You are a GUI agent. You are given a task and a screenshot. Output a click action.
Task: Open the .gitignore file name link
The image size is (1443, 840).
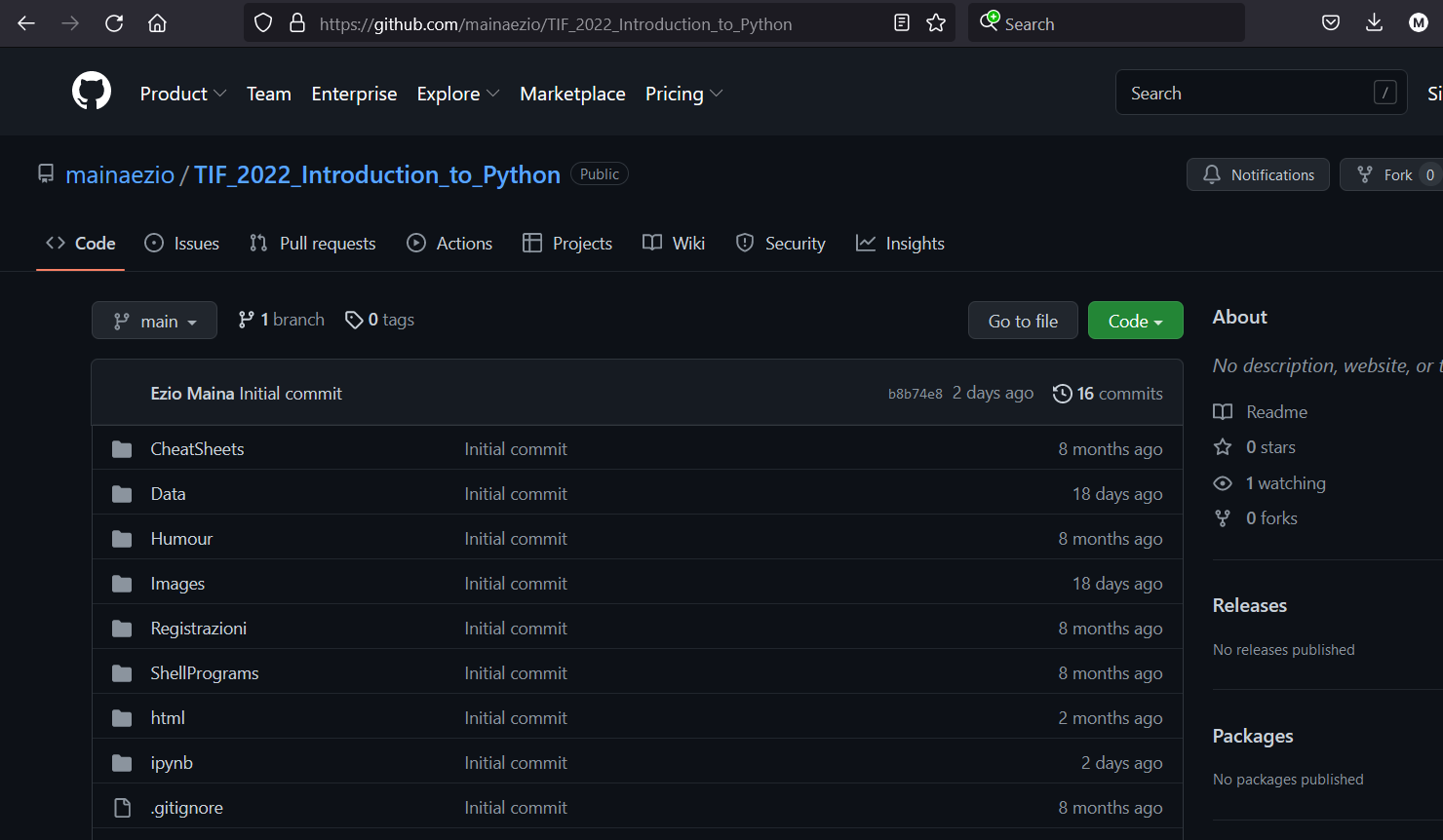tap(187, 808)
